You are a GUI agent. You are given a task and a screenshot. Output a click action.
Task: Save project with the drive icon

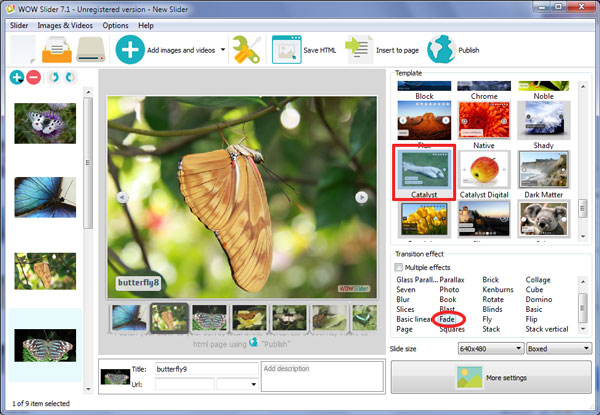point(91,50)
